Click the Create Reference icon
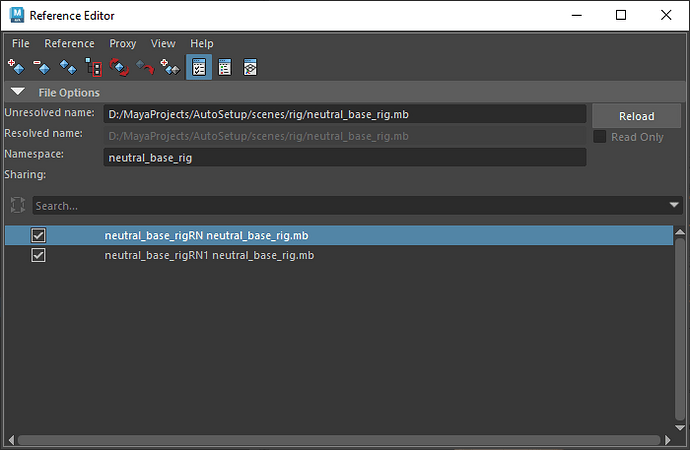The image size is (690, 450). tap(16, 67)
